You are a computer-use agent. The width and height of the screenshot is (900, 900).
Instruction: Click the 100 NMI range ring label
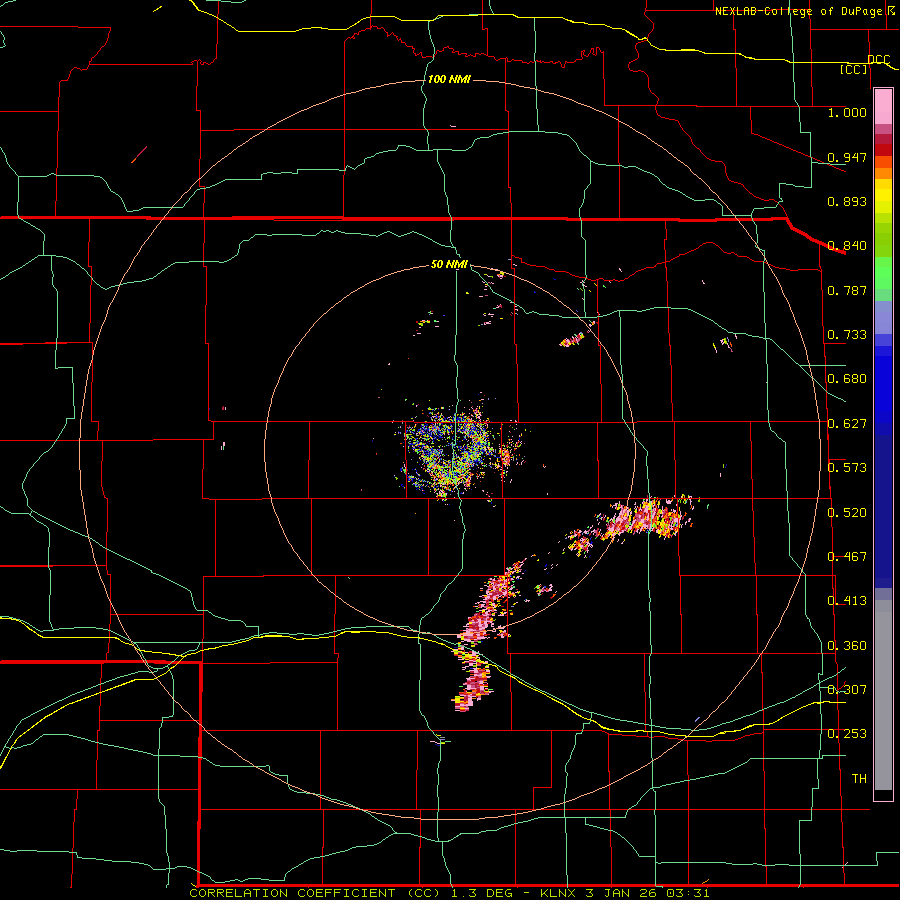point(449,79)
